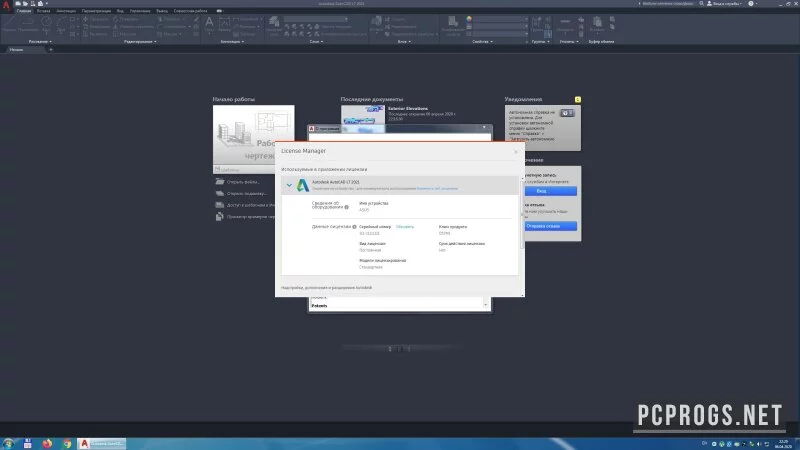Open the AutoCAD application menu button
The width and height of the screenshot is (800, 450).
click(x=6, y=5)
